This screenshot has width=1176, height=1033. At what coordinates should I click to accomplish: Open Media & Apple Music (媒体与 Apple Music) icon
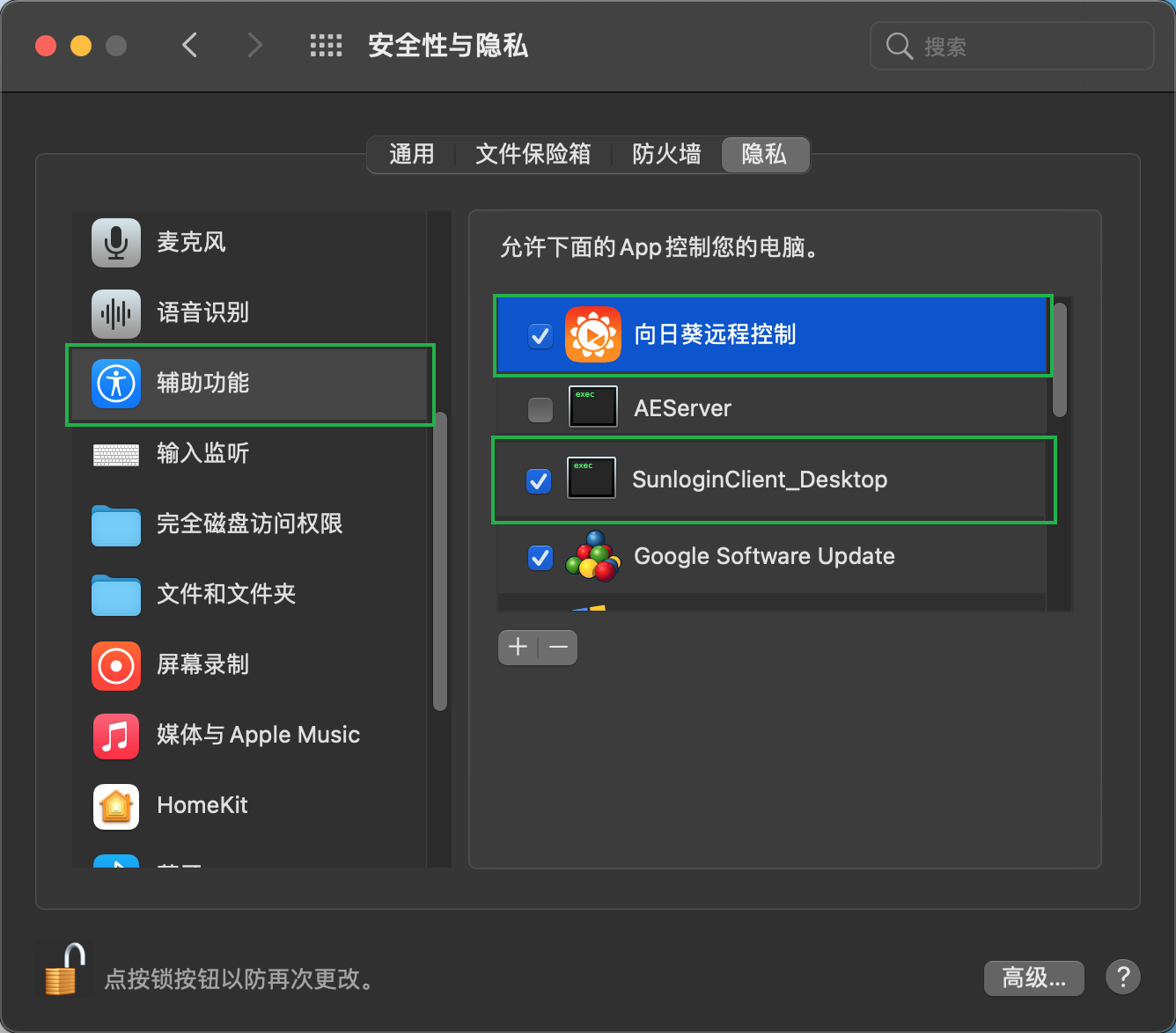(x=116, y=736)
